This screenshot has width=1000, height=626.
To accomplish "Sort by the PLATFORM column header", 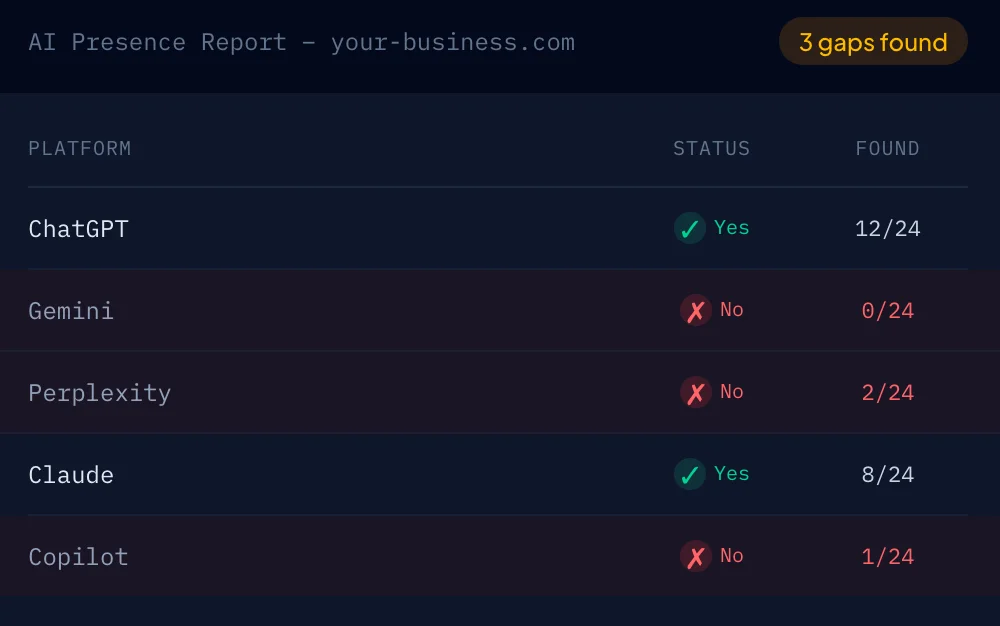I will coord(79,148).
